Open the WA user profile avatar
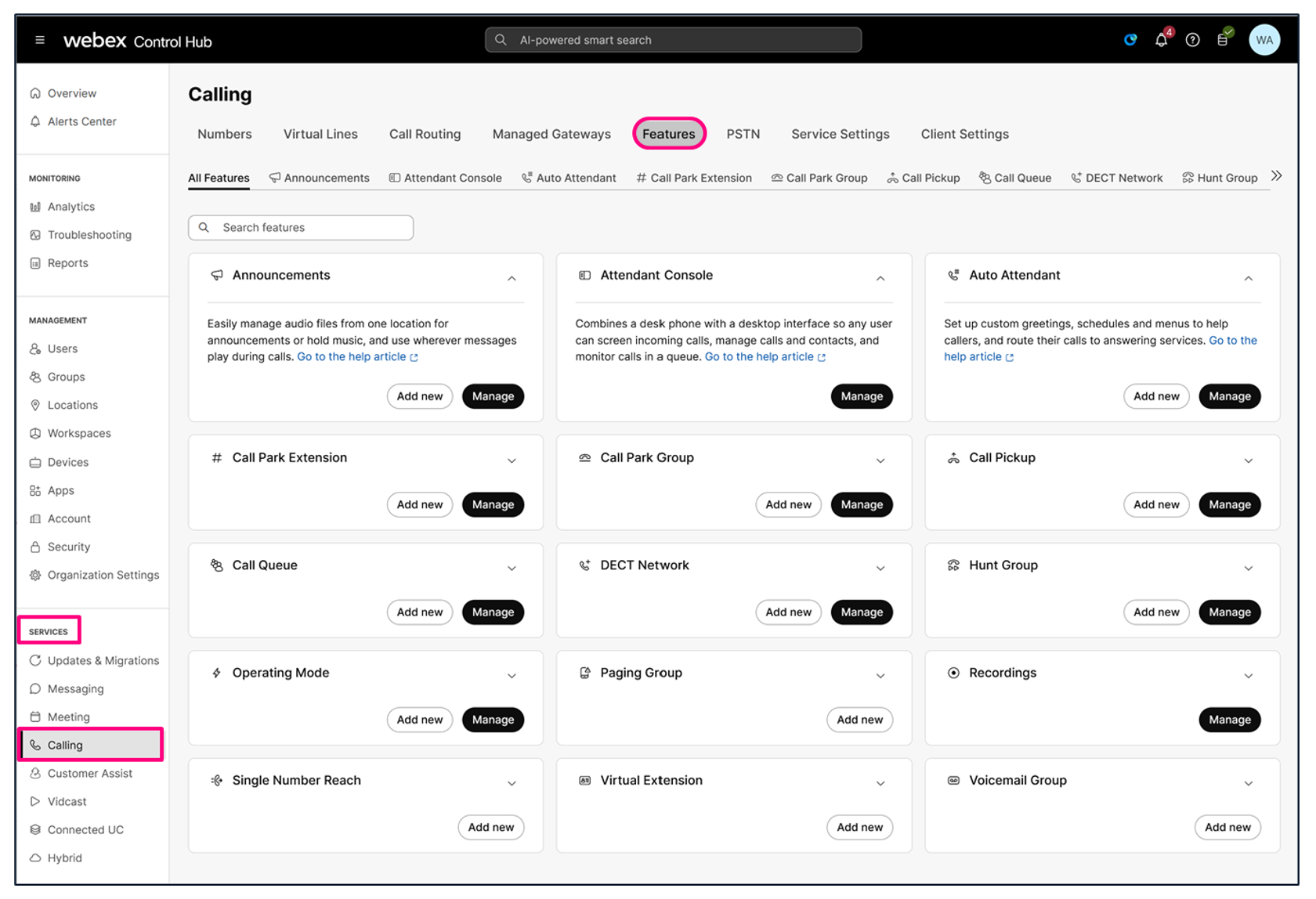1316x899 pixels. click(1264, 40)
